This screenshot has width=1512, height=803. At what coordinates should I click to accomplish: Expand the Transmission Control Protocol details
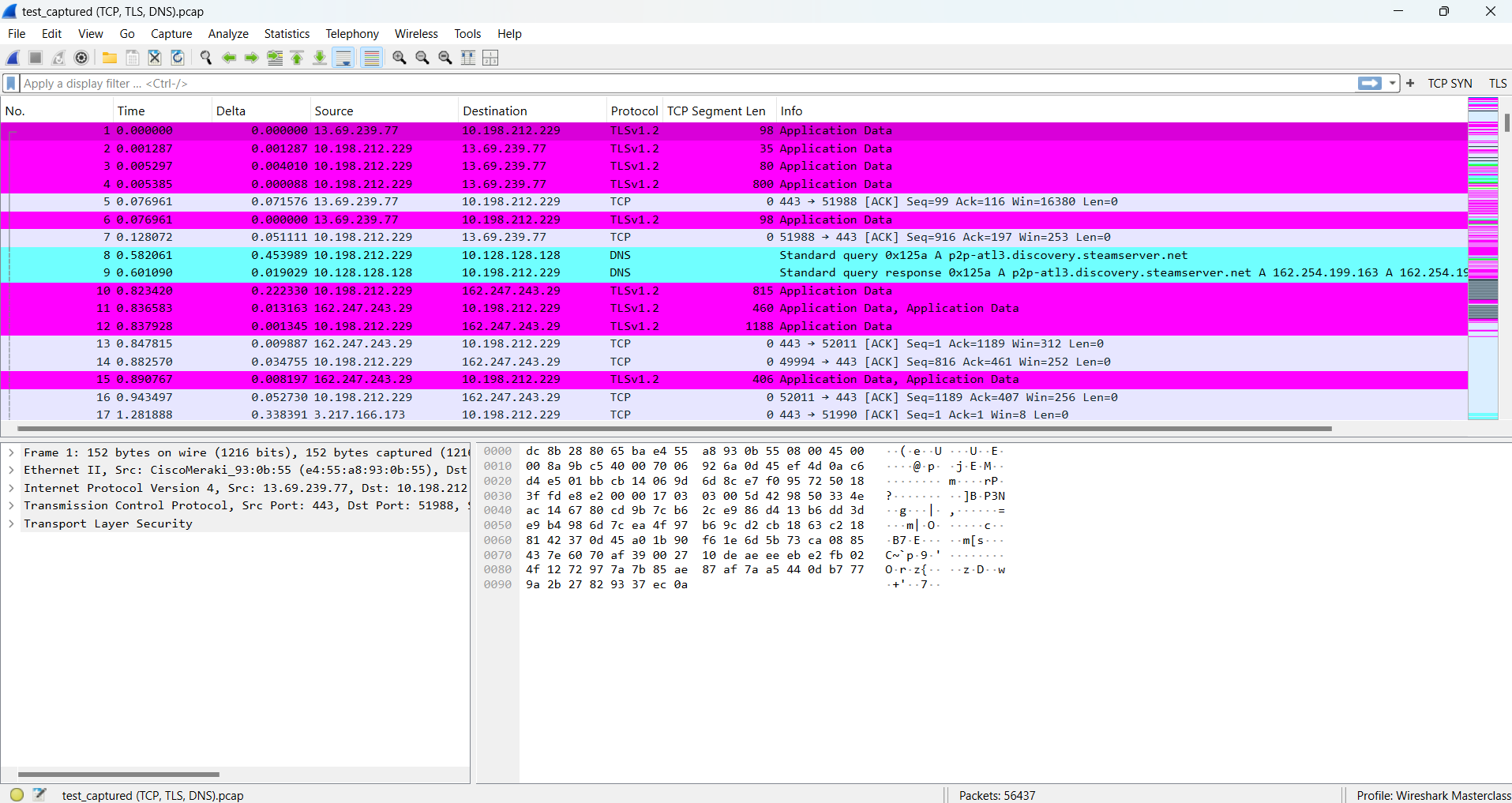(x=11, y=505)
